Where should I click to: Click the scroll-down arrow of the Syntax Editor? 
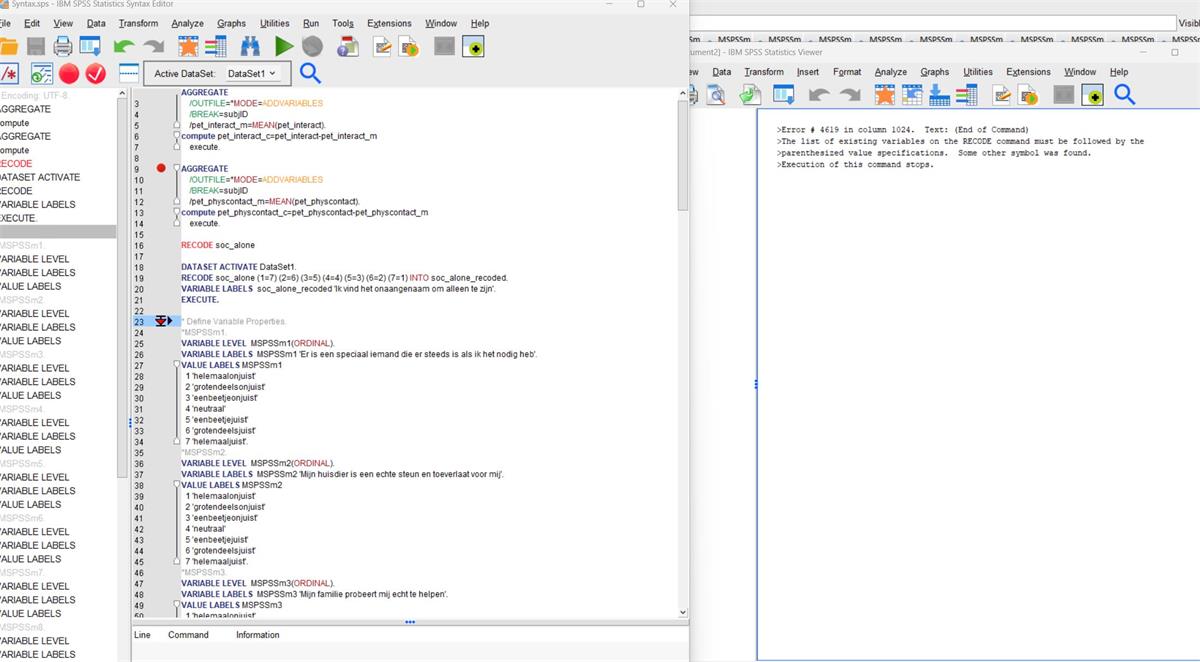click(683, 612)
